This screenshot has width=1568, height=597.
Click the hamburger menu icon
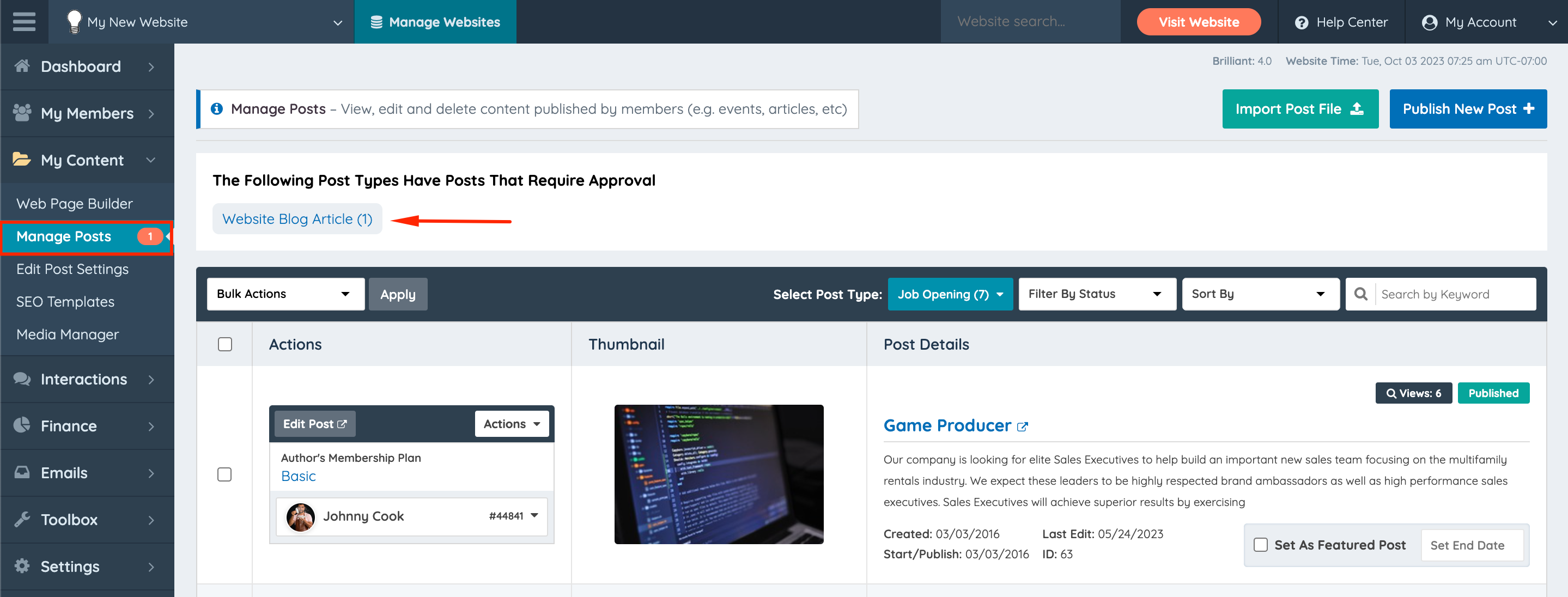point(24,21)
